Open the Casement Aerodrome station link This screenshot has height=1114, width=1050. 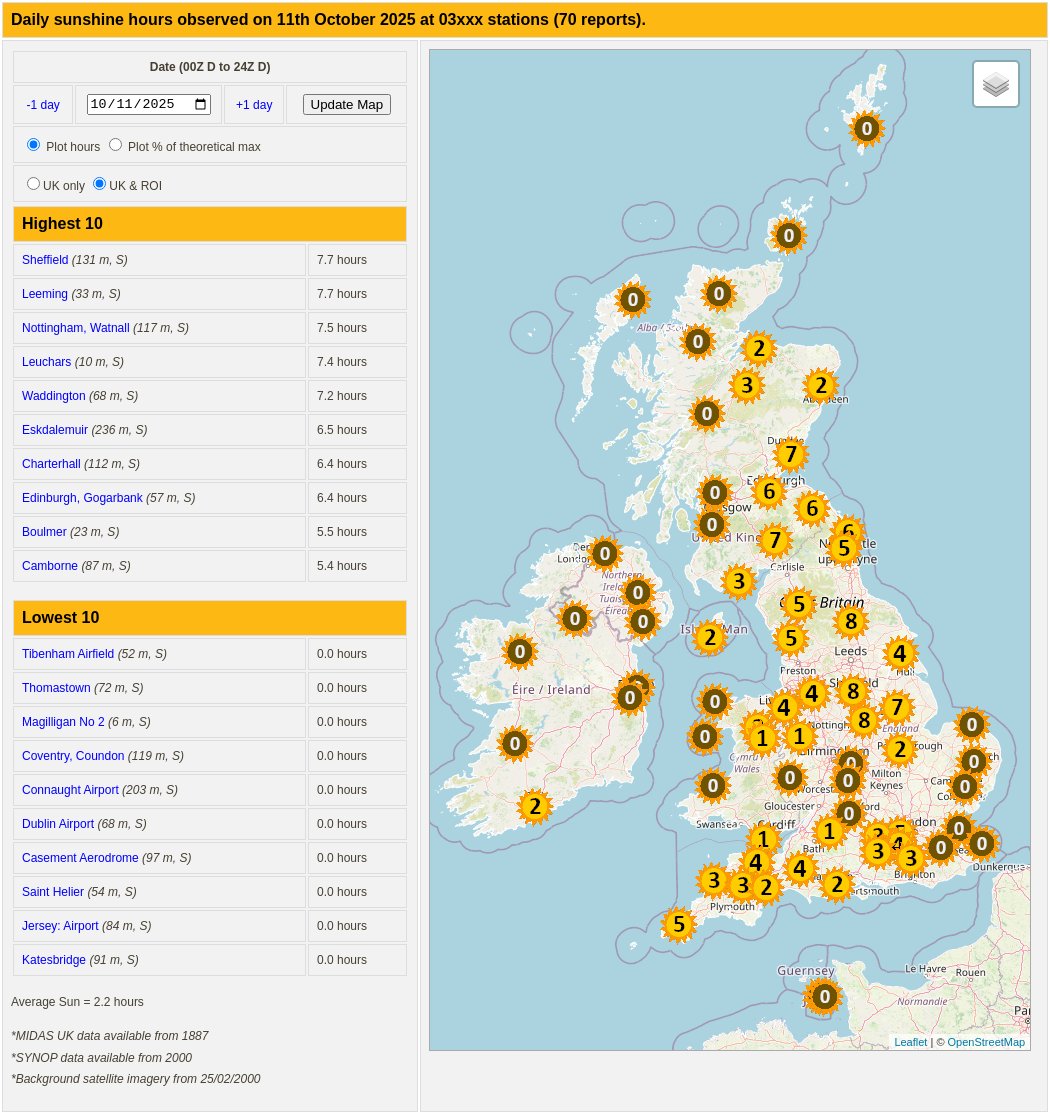[80, 858]
